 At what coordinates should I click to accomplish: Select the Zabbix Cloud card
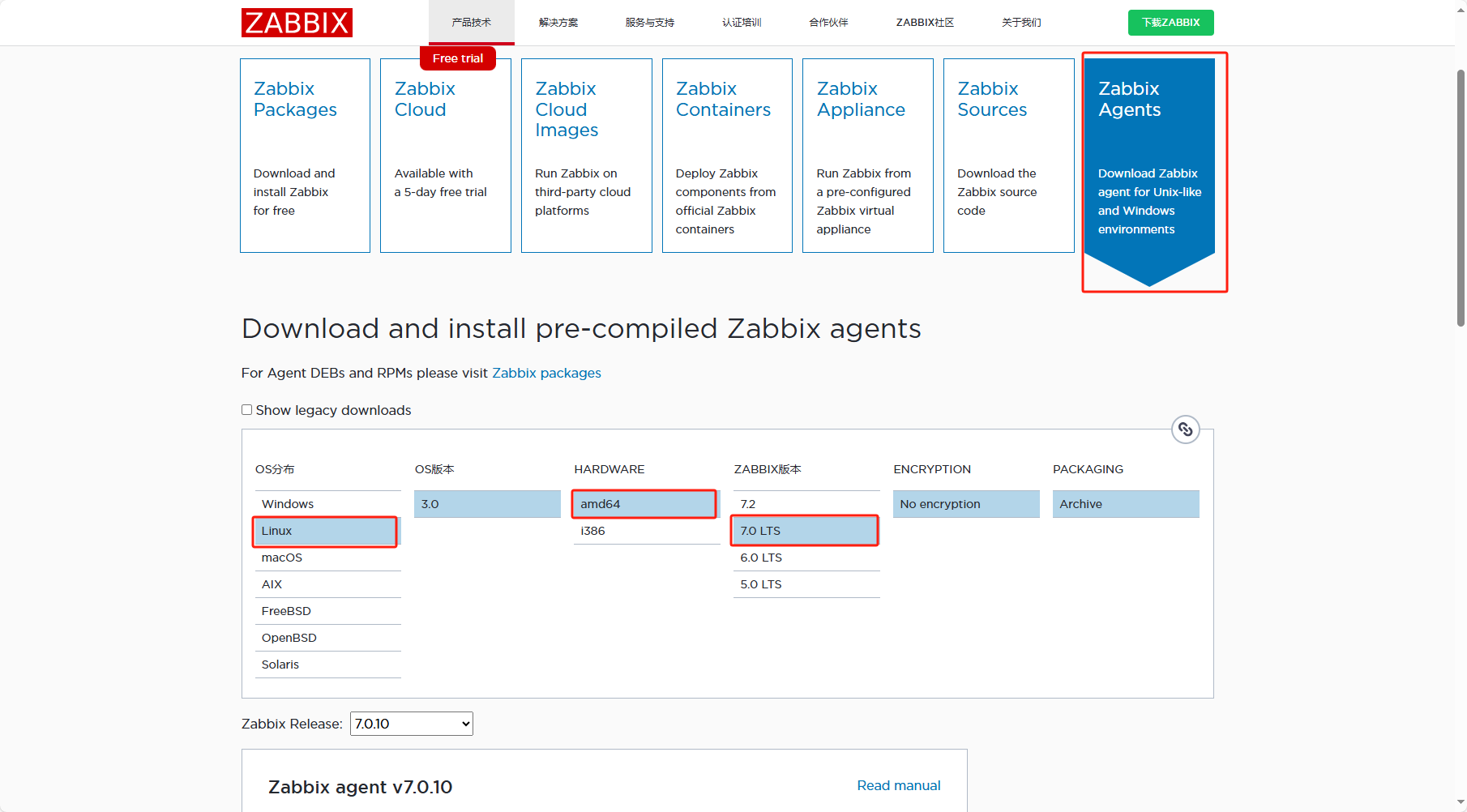pos(446,156)
